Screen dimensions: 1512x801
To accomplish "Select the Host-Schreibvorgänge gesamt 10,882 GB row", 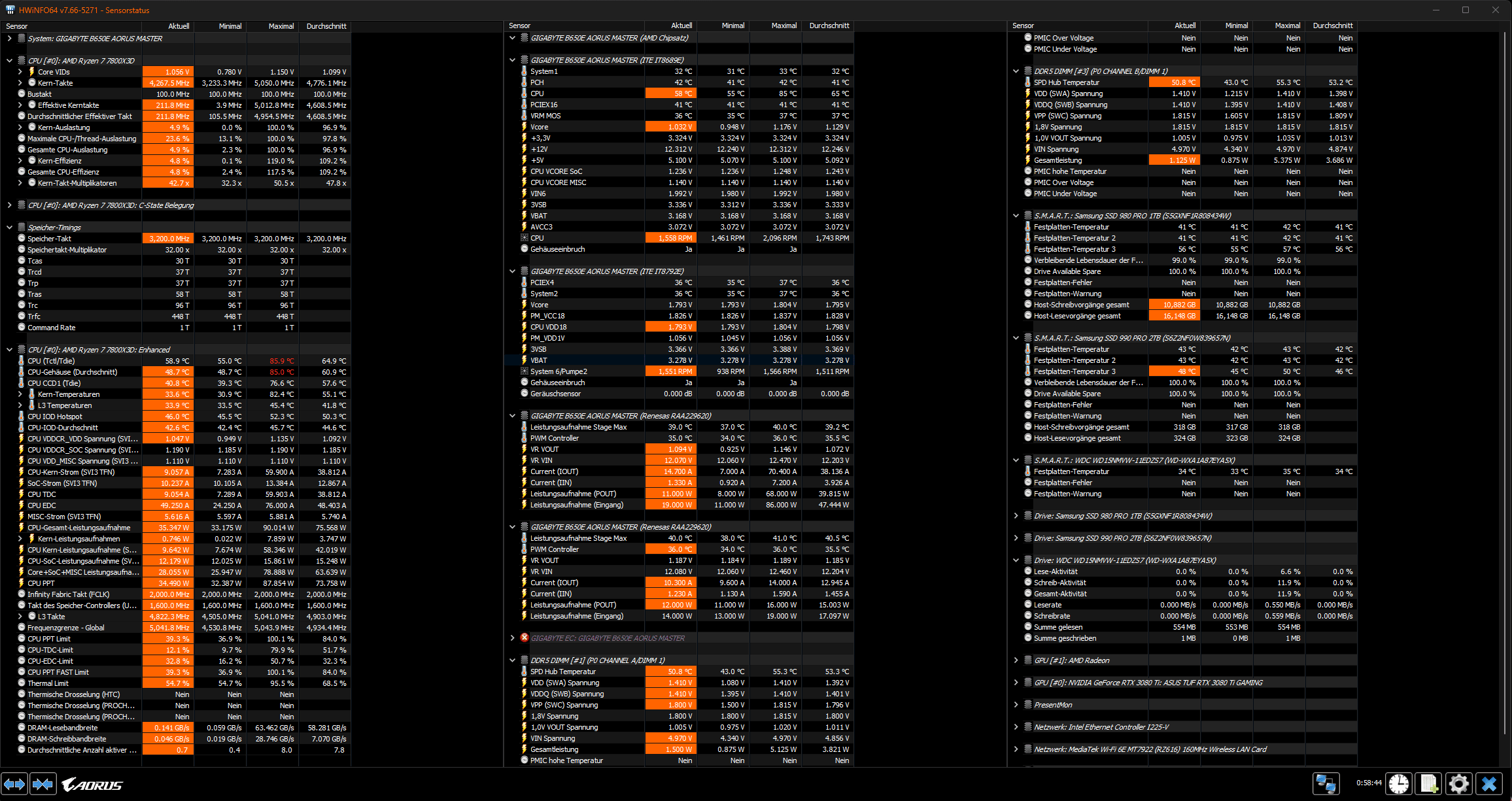I will [1182, 305].
